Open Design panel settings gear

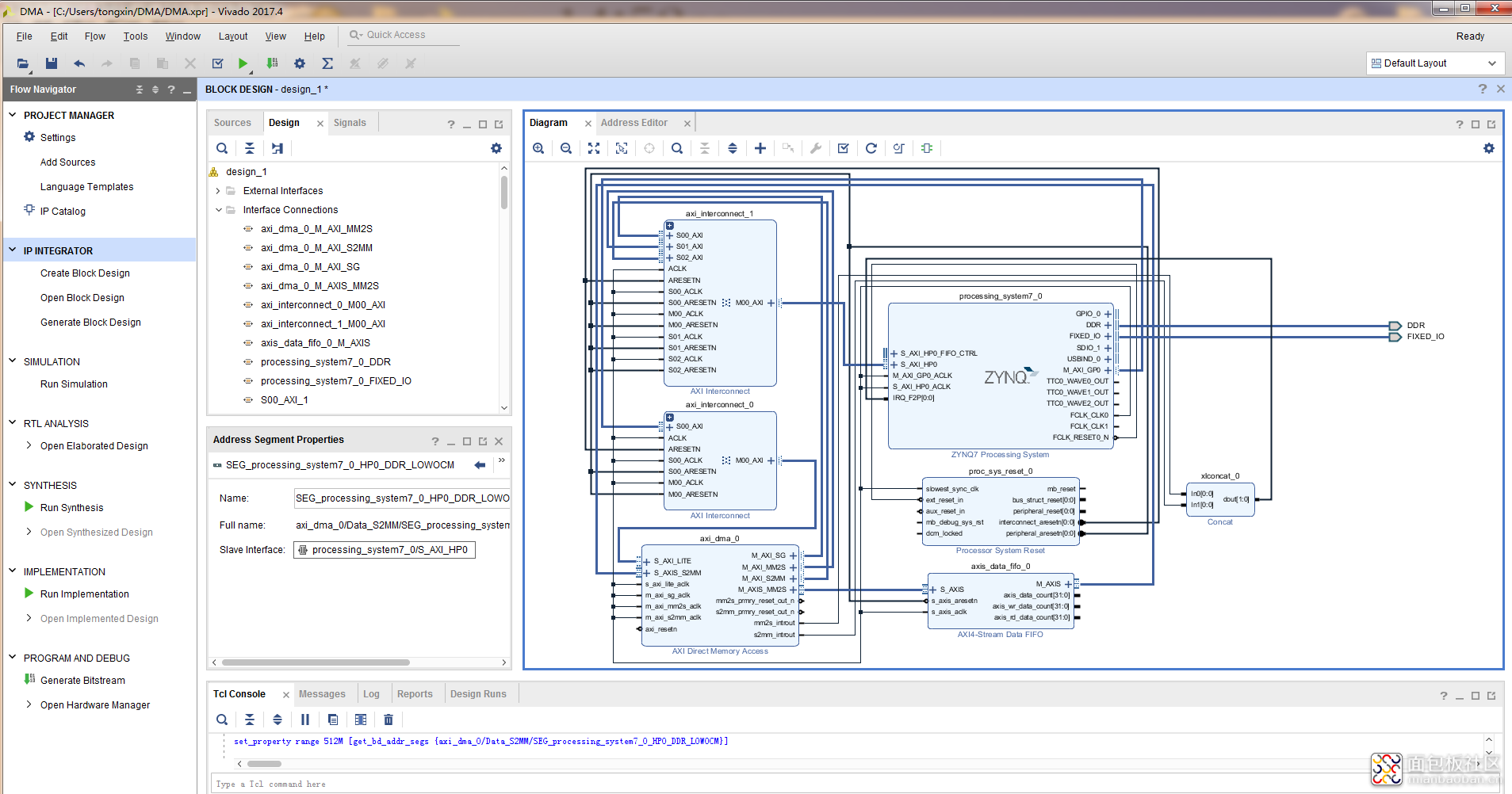496,148
